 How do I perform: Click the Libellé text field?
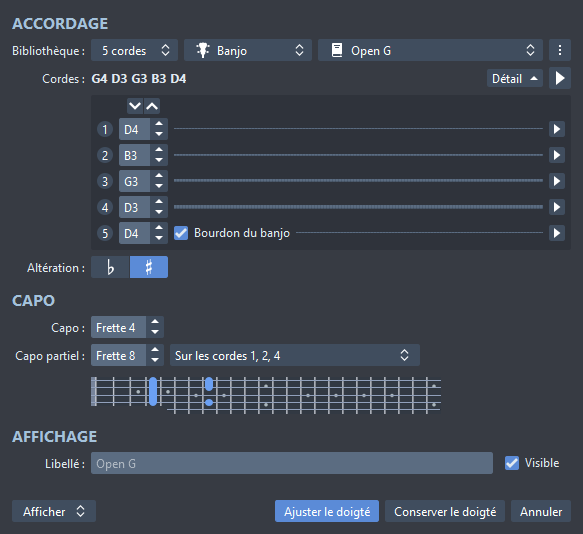tap(292, 463)
